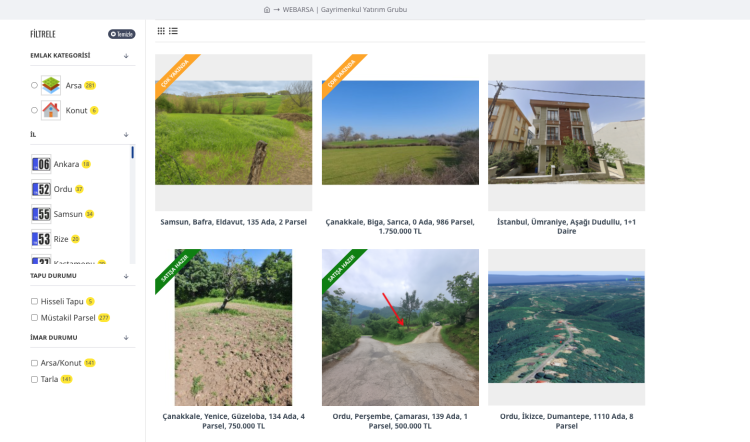Viewport: 750px width, 442px height.
Task: Tick the Tarla zoning checkbox
Action: coord(34,379)
